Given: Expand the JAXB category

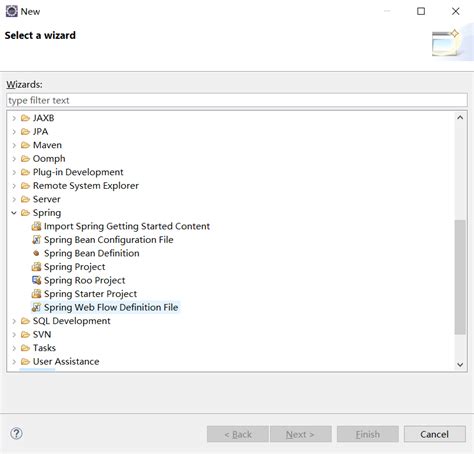Looking at the screenshot, I should (14, 118).
